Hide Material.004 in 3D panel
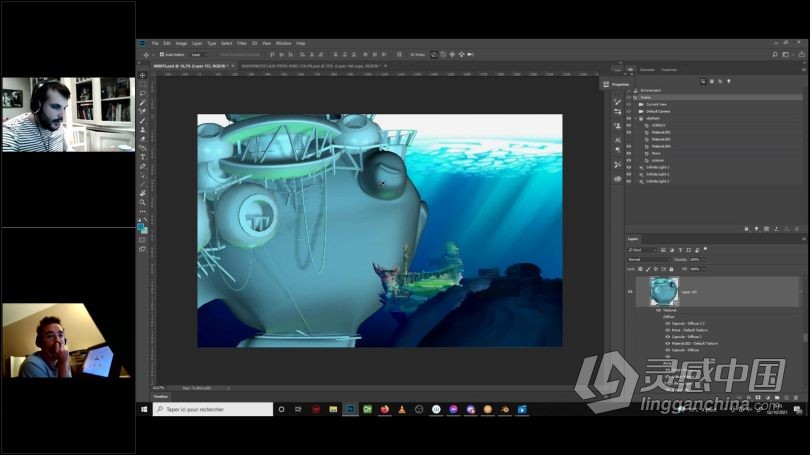 click(629, 146)
